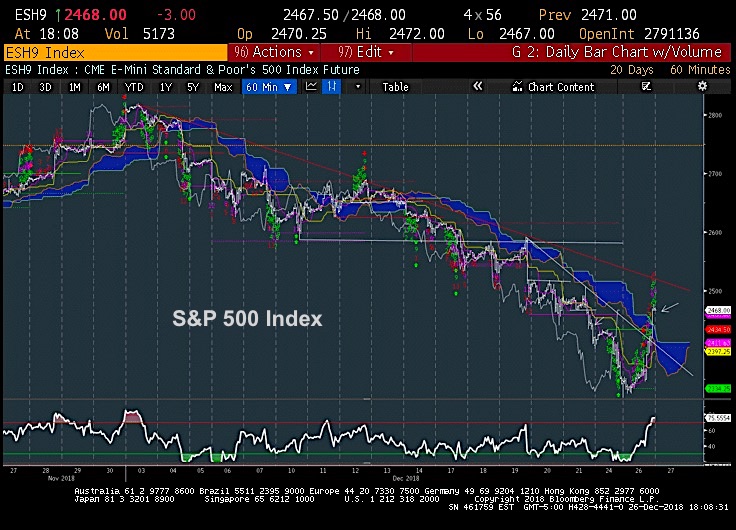
Task: Click the 75.5554 RSI value tag
Action: tap(719, 418)
